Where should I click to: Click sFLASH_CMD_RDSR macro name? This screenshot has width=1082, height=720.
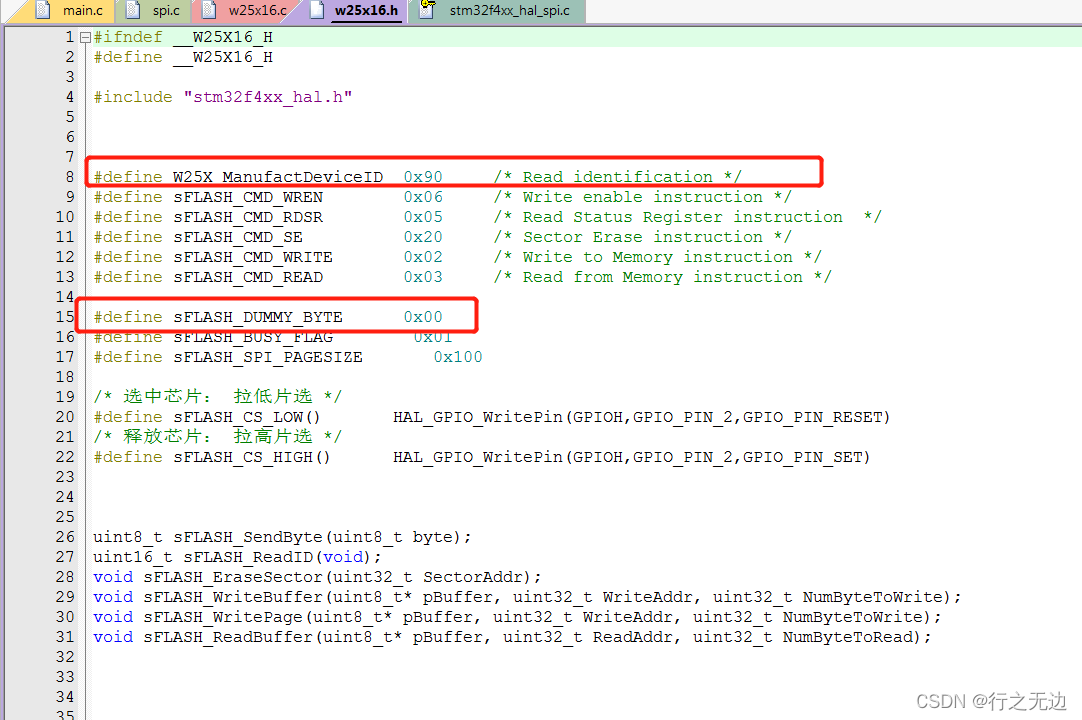point(248,217)
